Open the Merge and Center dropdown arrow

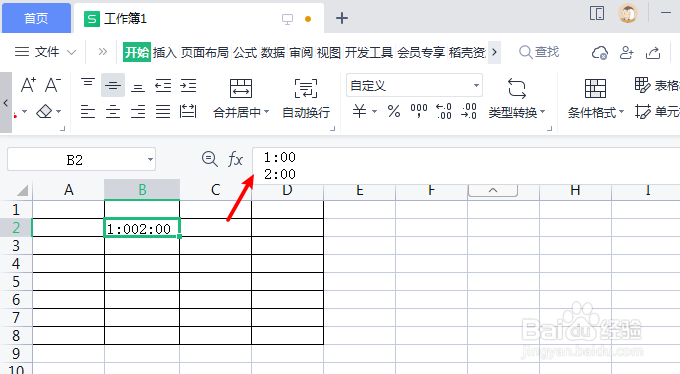coord(267,112)
